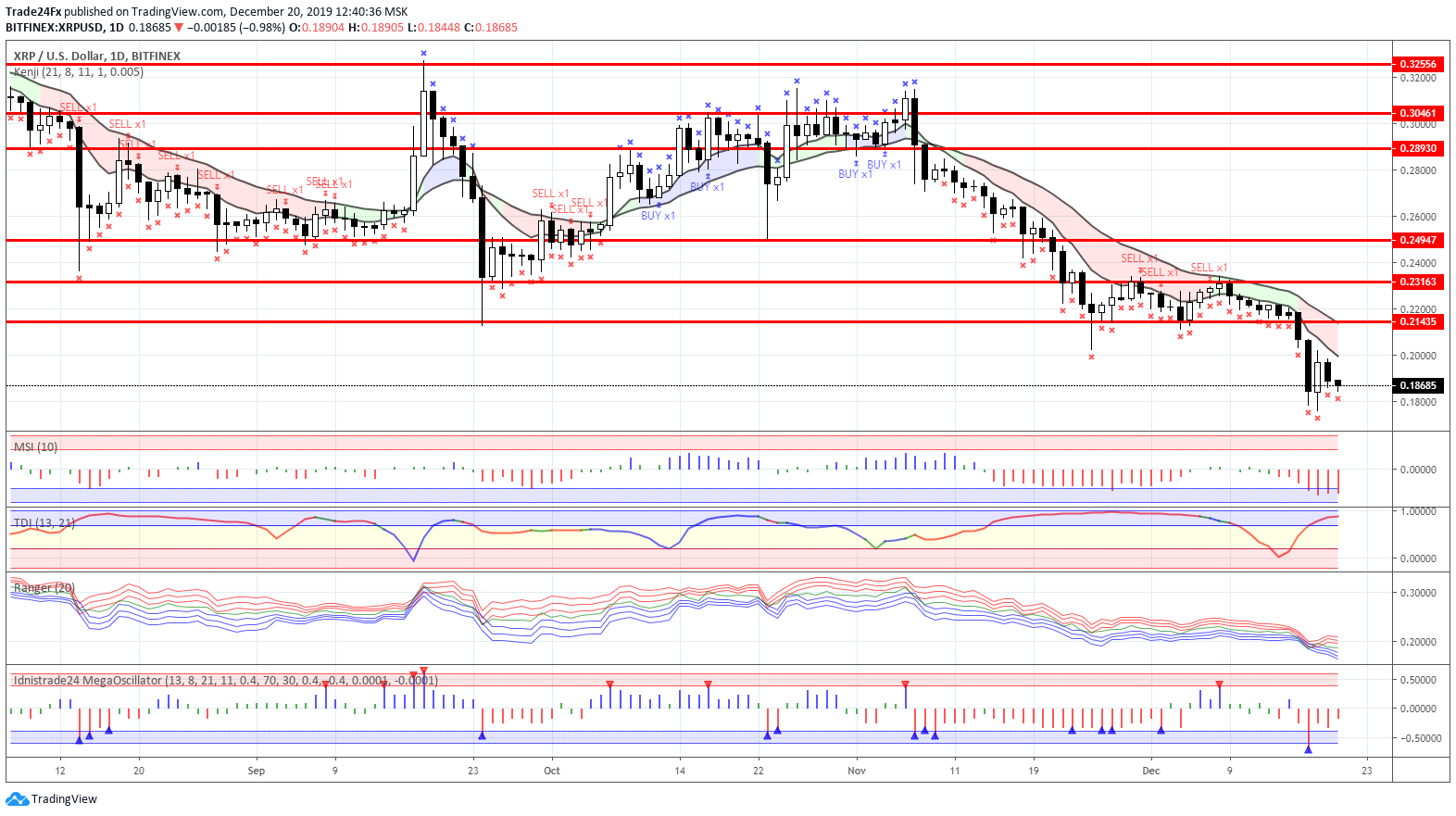Click the Dec label on time axis
The width and height of the screenshot is (1456, 816).
(1151, 771)
